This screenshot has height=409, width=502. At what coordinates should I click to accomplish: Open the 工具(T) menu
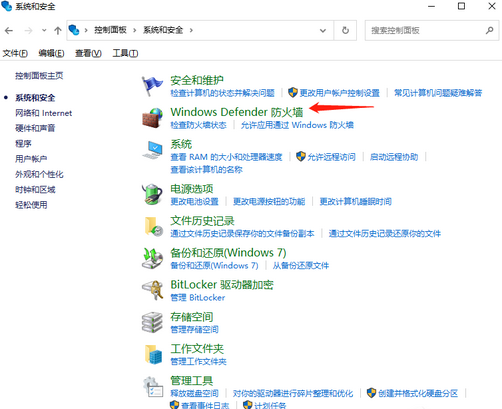[x=125, y=53]
